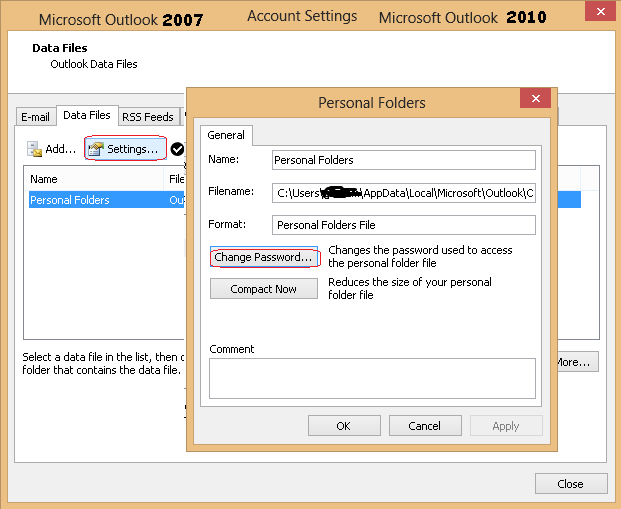621x509 pixels.
Task: Select the Data Files tab
Action: tap(87, 115)
